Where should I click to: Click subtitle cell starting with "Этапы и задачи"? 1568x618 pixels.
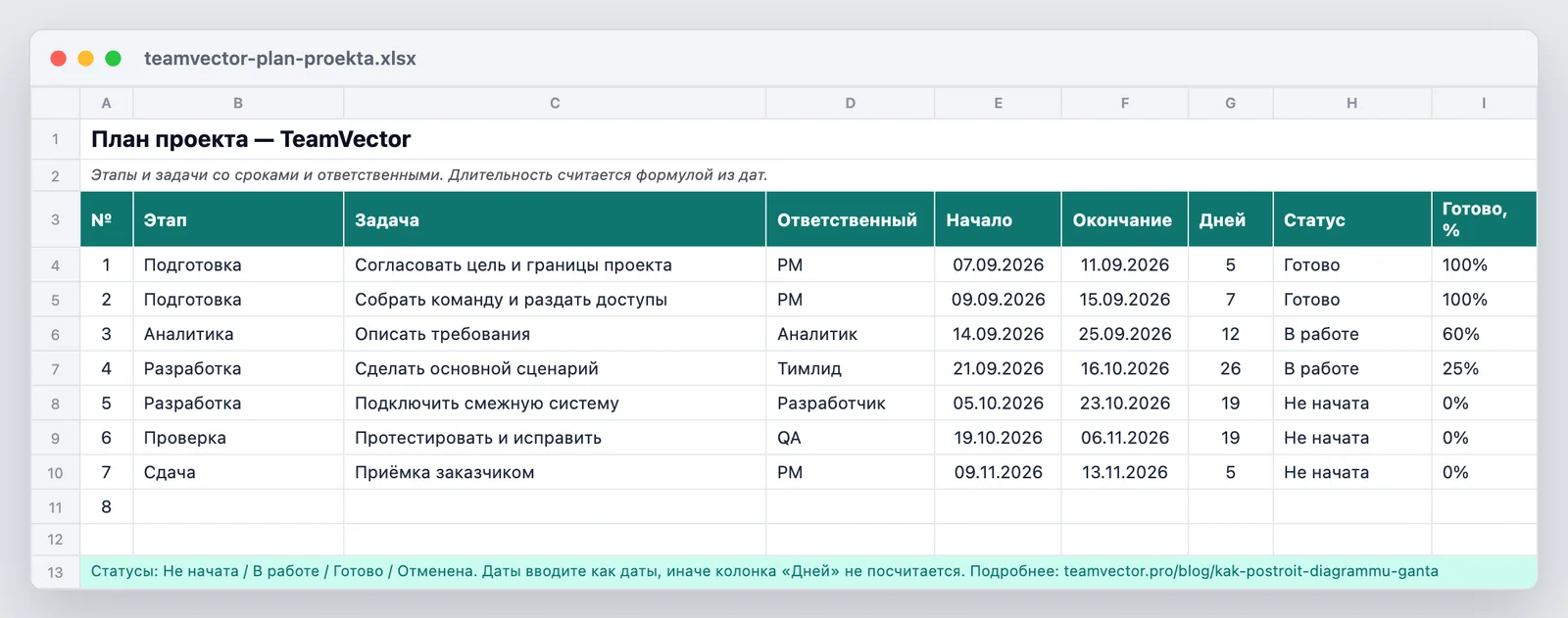[x=808, y=175]
